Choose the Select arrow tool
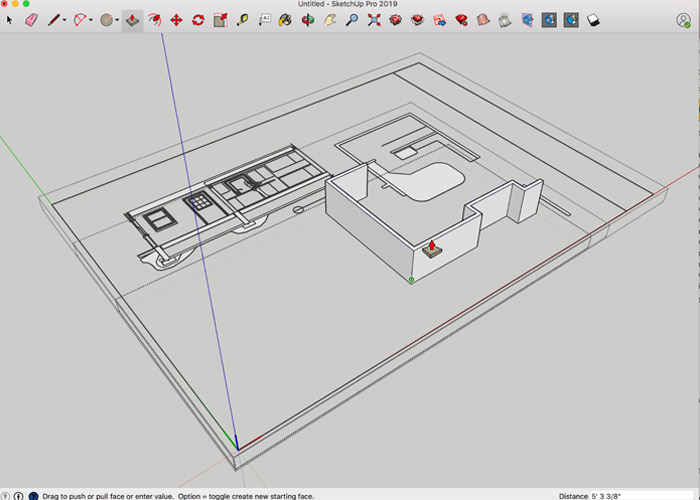 pyautogui.click(x=9, y=20)
